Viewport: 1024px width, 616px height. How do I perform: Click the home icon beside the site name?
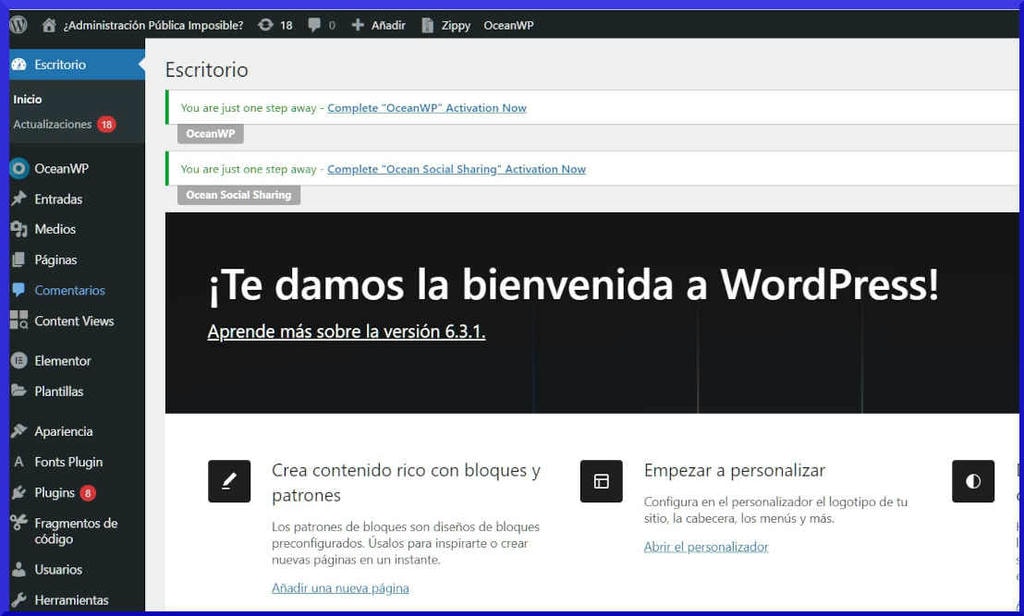point(48,25)
